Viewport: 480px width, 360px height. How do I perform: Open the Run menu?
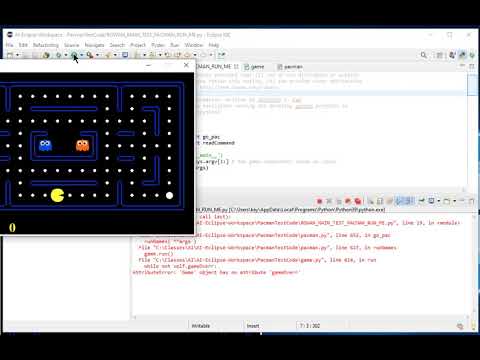coord(175,45)
